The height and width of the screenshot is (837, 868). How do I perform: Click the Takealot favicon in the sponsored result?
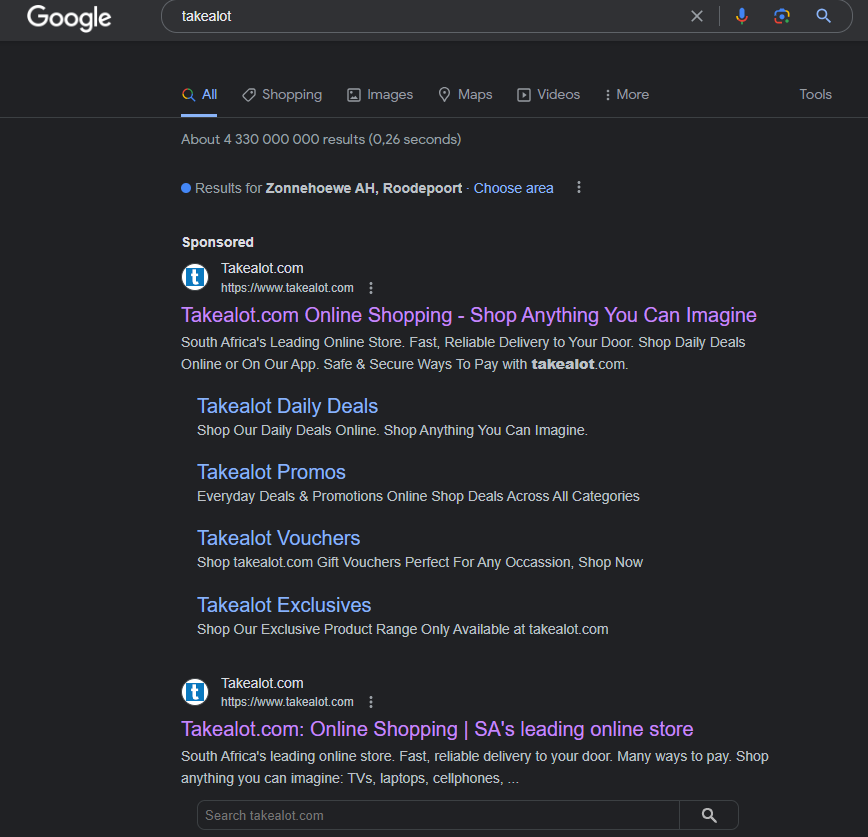point(195,277)
